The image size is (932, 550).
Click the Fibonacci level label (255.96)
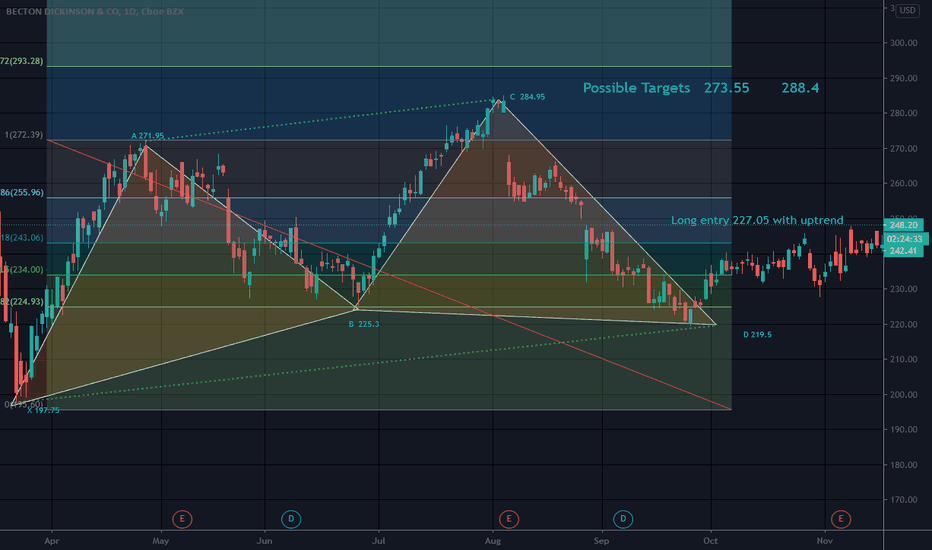point(21,193)
